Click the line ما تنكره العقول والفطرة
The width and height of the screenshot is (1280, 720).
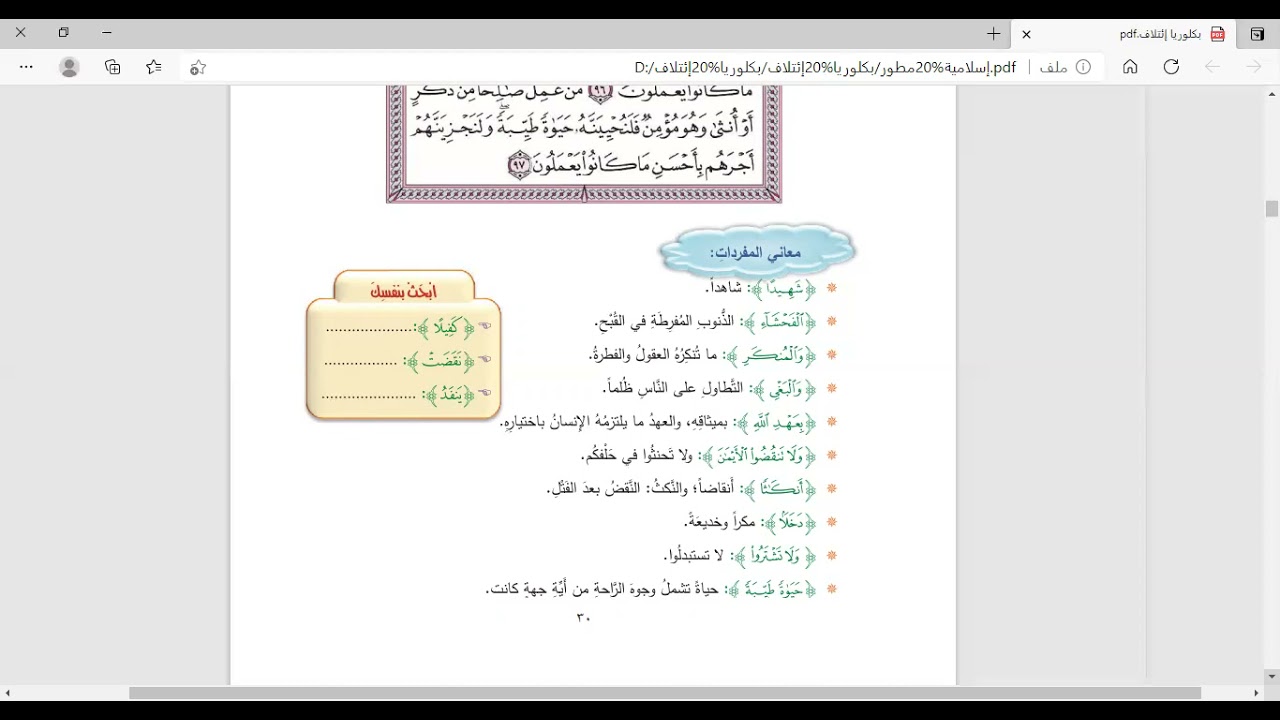pyautogui.click(x=654, y=355)
